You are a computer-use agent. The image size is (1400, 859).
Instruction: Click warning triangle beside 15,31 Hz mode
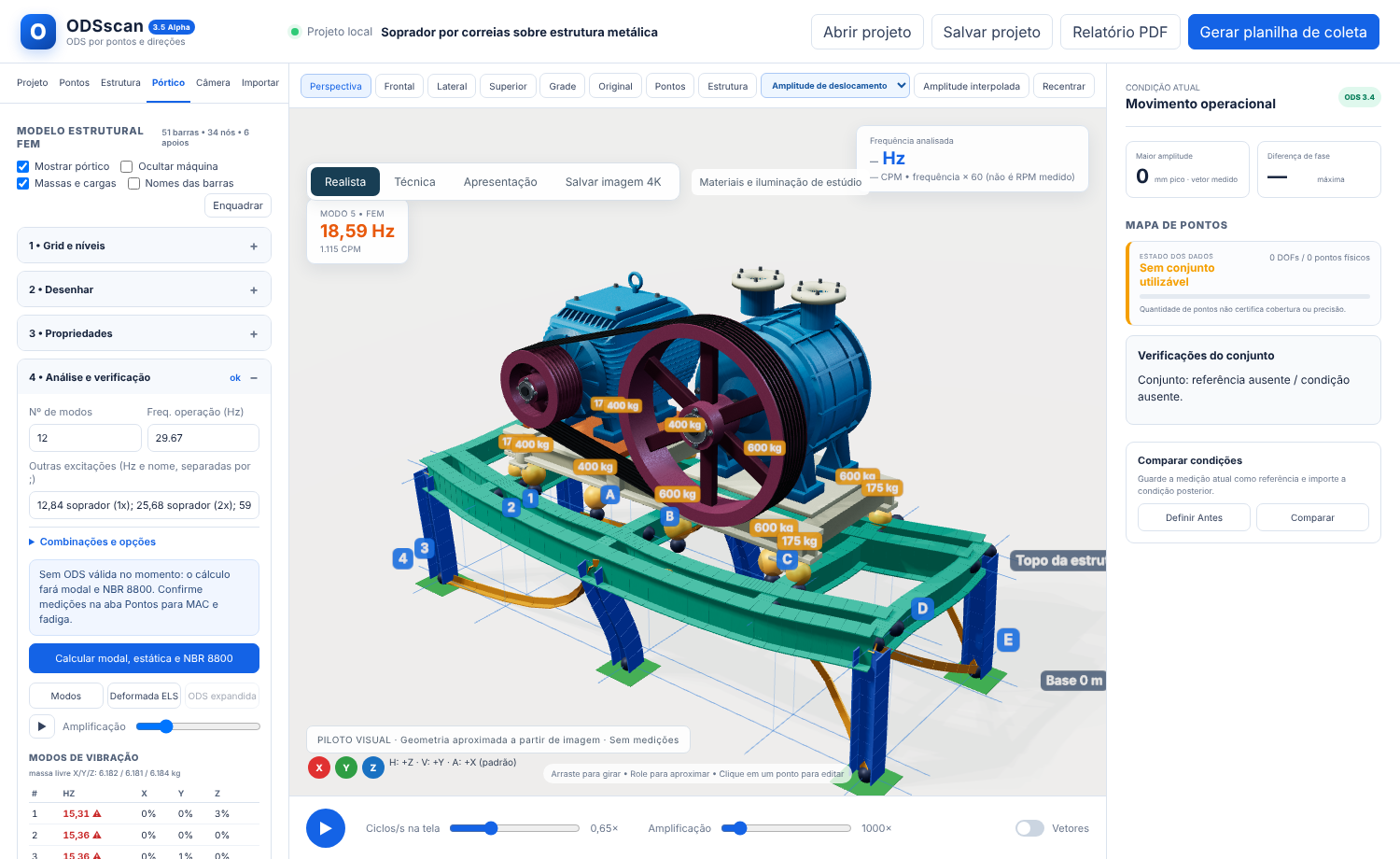point(97,813)
